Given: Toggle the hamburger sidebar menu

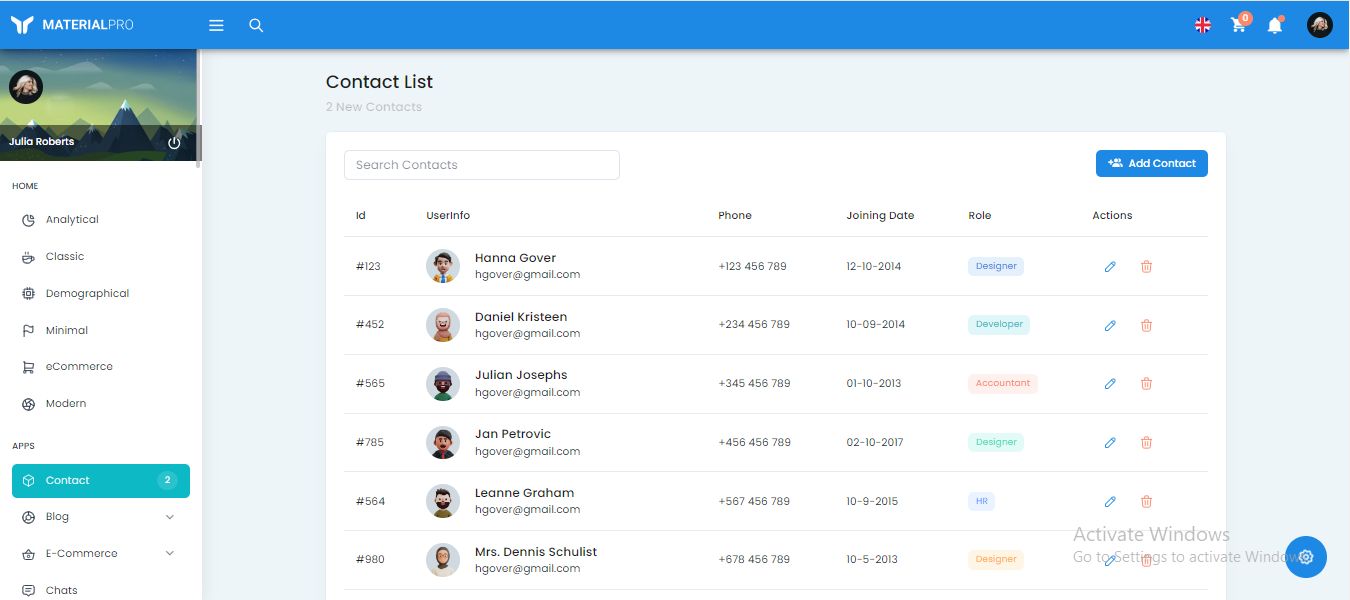Looking at the screenshot, I should tap(216, 25).
